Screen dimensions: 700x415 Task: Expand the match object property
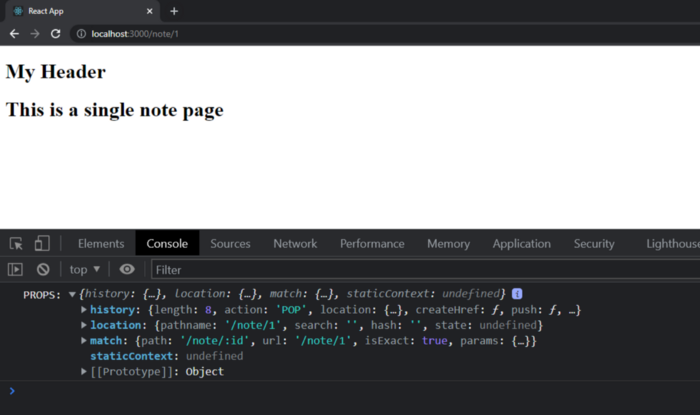pos(84,341)
